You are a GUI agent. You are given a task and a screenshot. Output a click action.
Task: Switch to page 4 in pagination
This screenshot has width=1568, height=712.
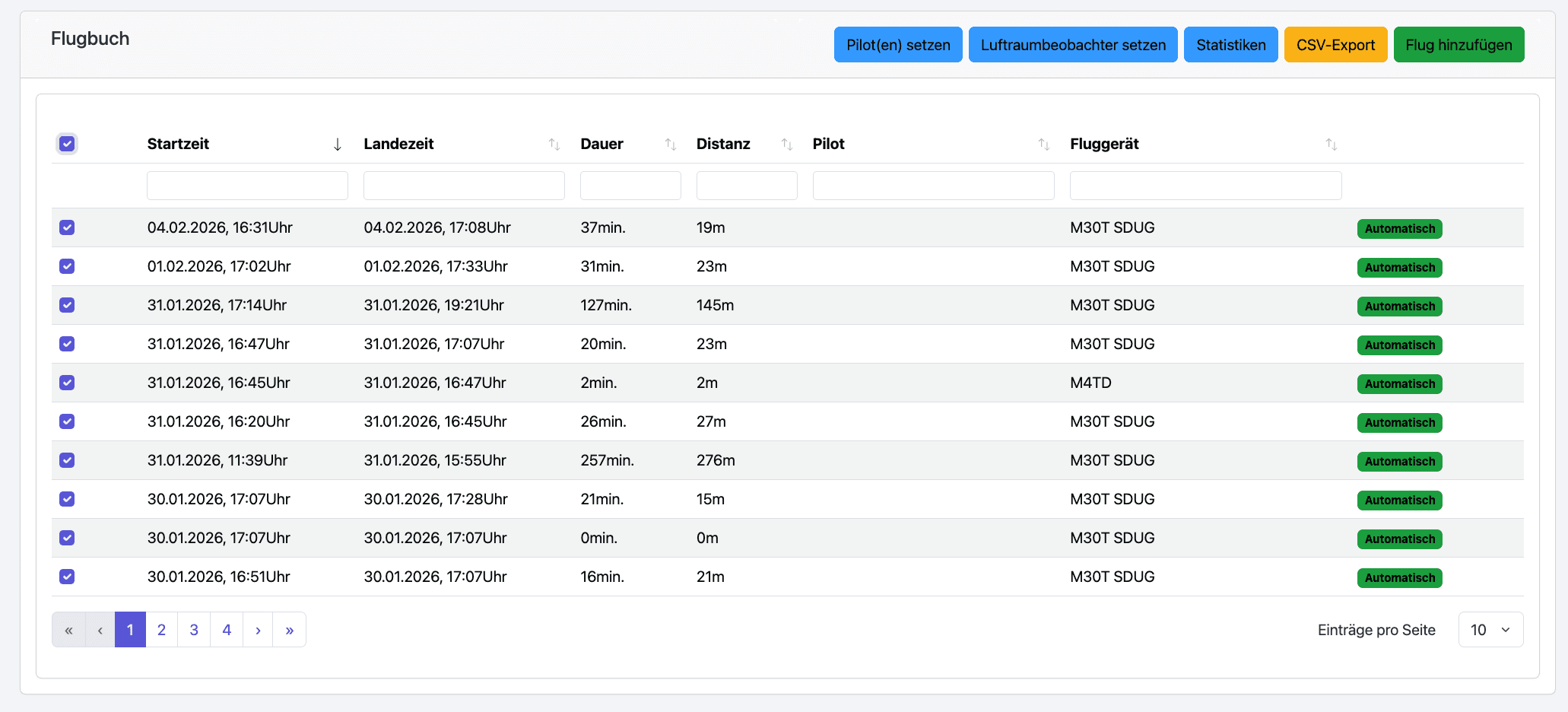click(227, 630)
